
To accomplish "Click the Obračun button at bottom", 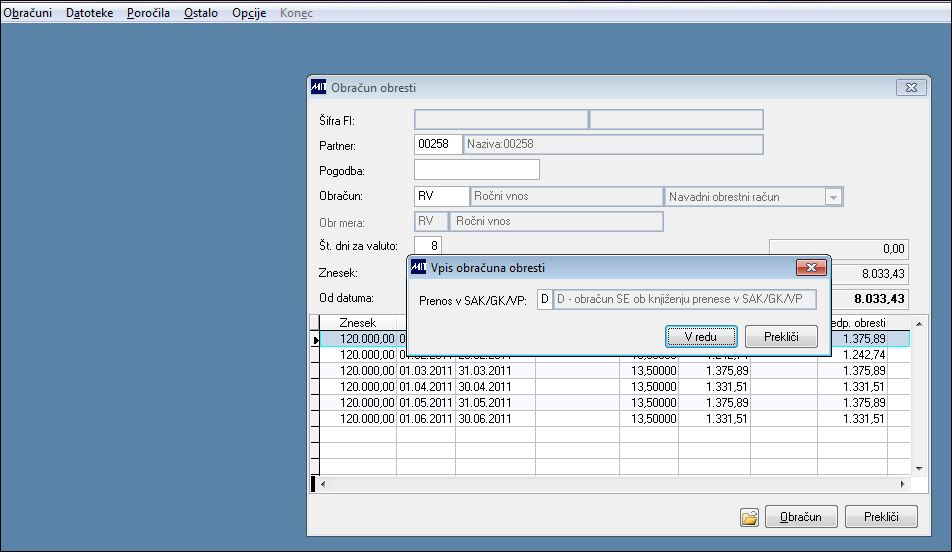I will [801, 517].
